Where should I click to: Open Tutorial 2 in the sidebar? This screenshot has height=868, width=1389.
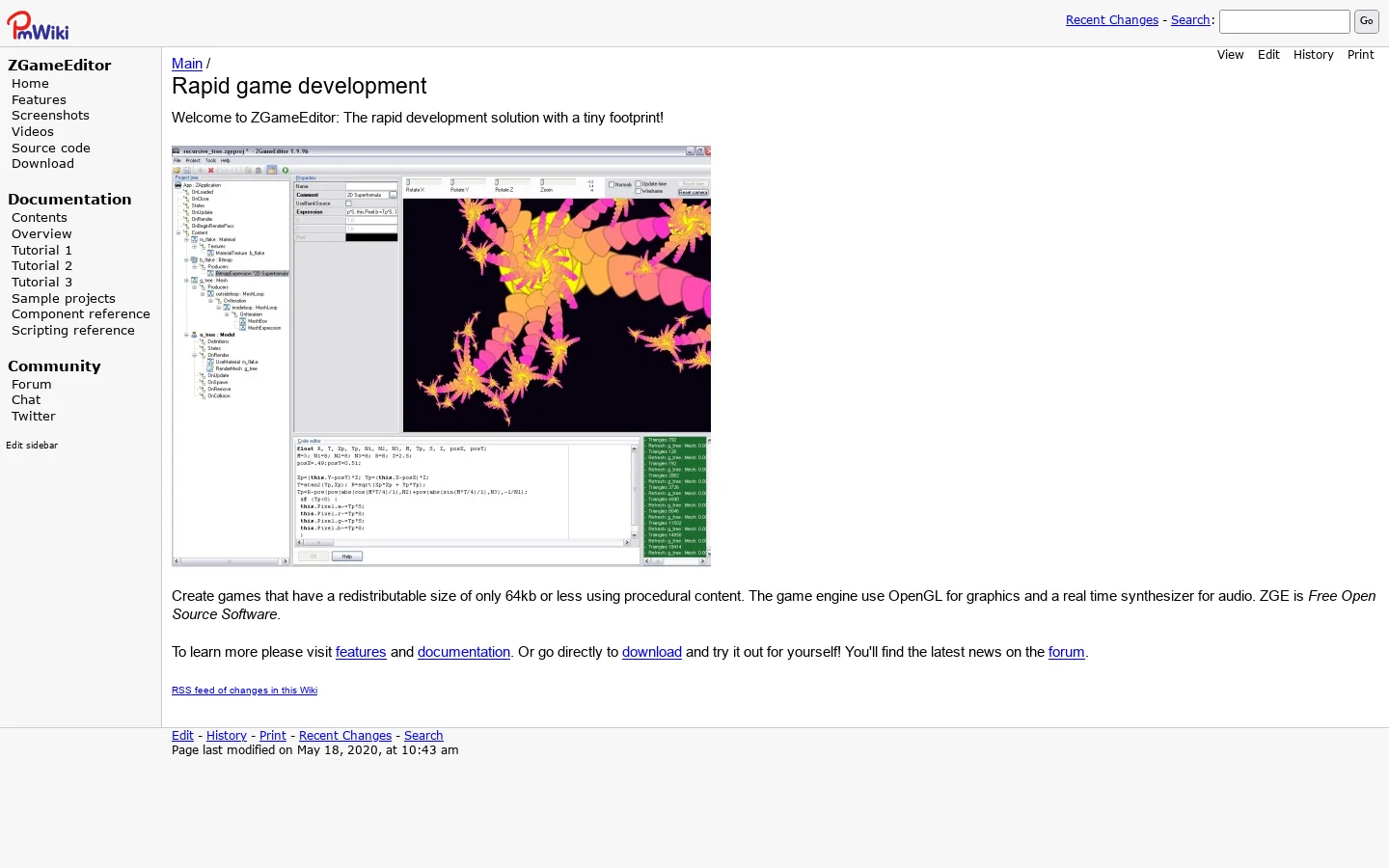[x=41, y=266]
